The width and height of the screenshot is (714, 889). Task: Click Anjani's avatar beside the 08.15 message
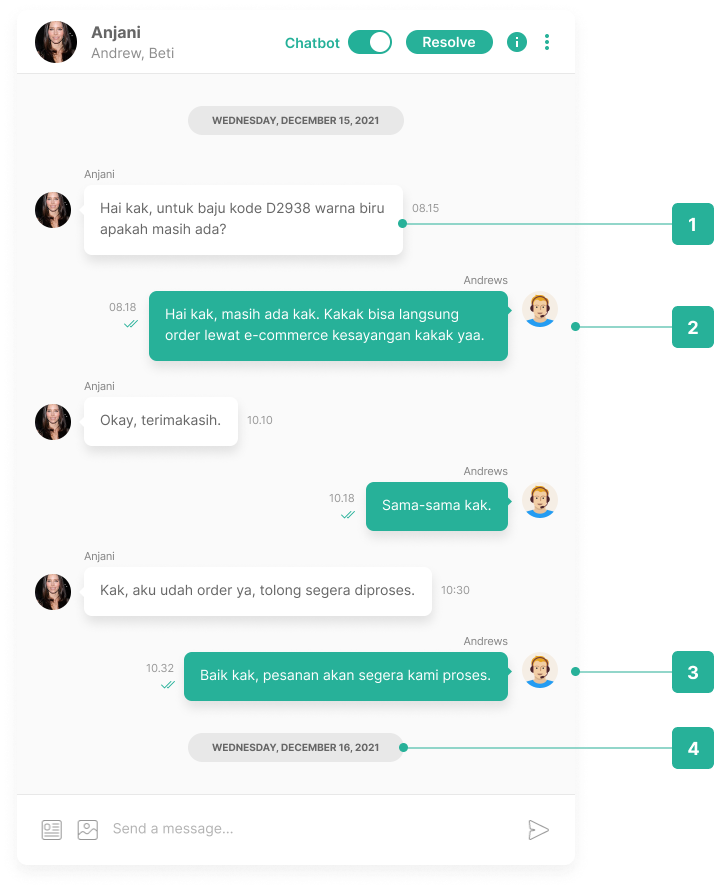coord(53,210)
